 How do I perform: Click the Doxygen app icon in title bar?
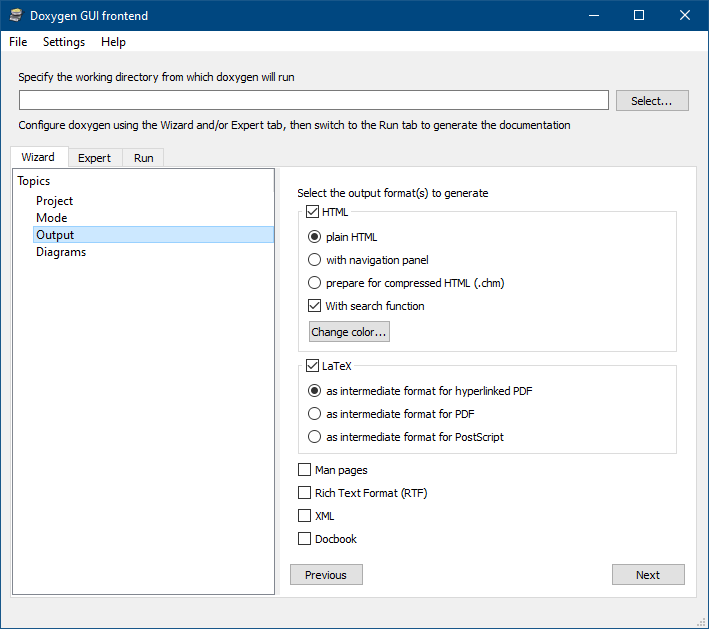click(15, 15)
